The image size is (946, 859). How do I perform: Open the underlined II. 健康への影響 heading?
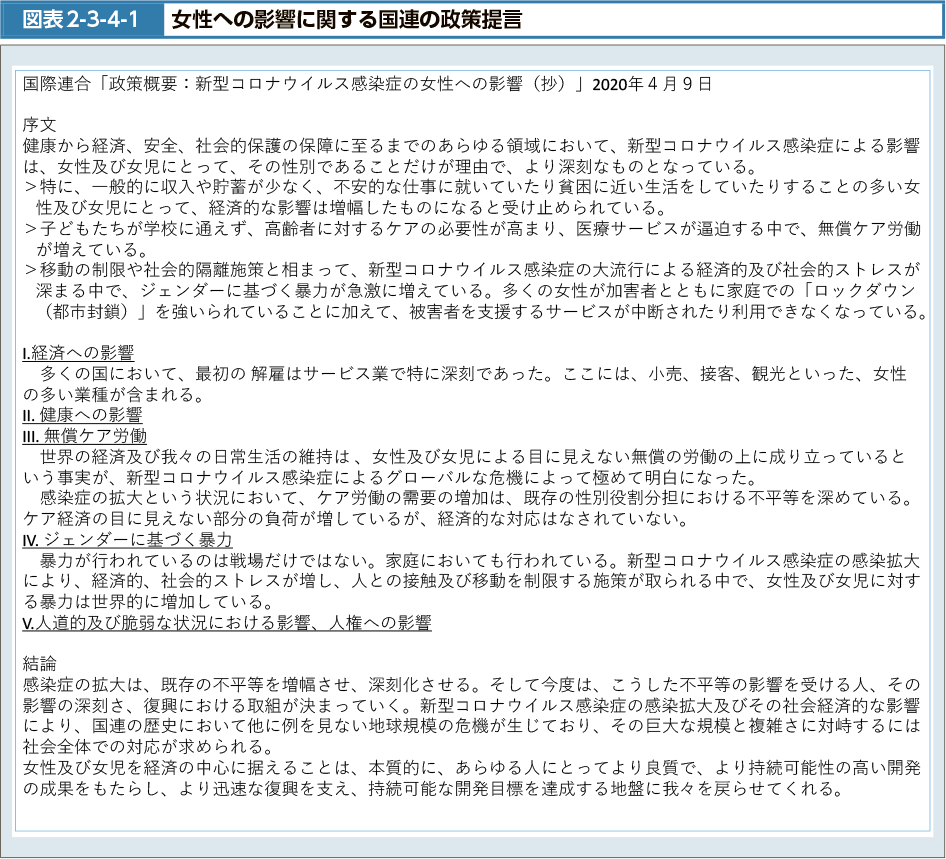coord(82,414)
